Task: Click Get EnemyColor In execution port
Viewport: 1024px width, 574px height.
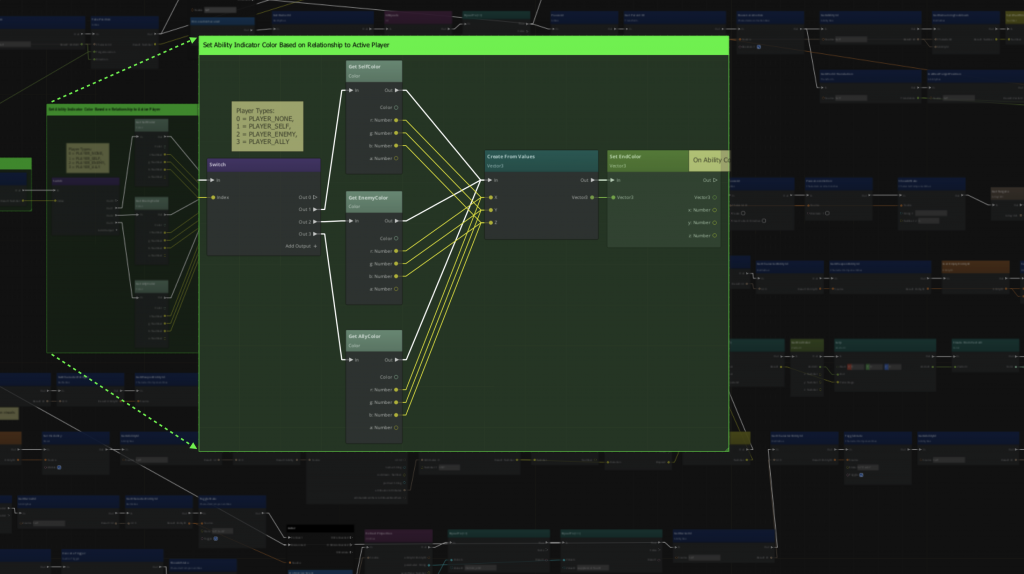Action: pos(351,221)
